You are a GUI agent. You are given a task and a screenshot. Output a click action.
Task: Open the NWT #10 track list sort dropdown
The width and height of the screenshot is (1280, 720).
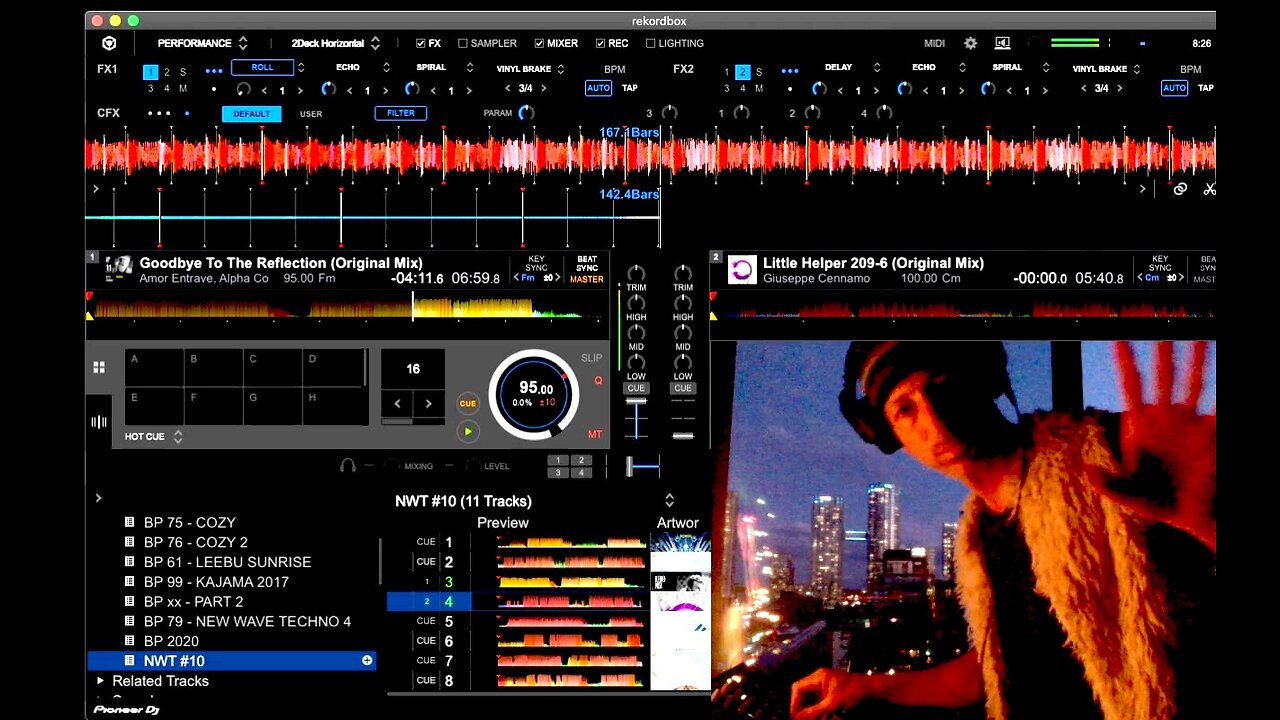[669, 501]
